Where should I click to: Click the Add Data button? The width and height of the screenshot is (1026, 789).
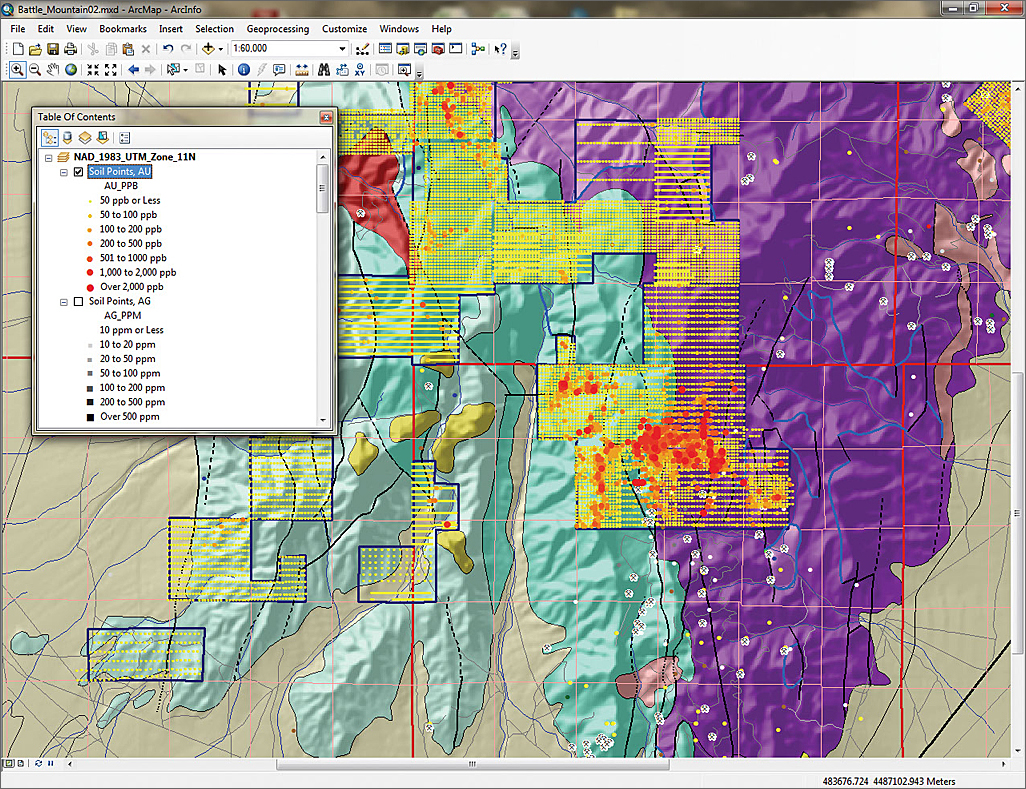point(209,49)
